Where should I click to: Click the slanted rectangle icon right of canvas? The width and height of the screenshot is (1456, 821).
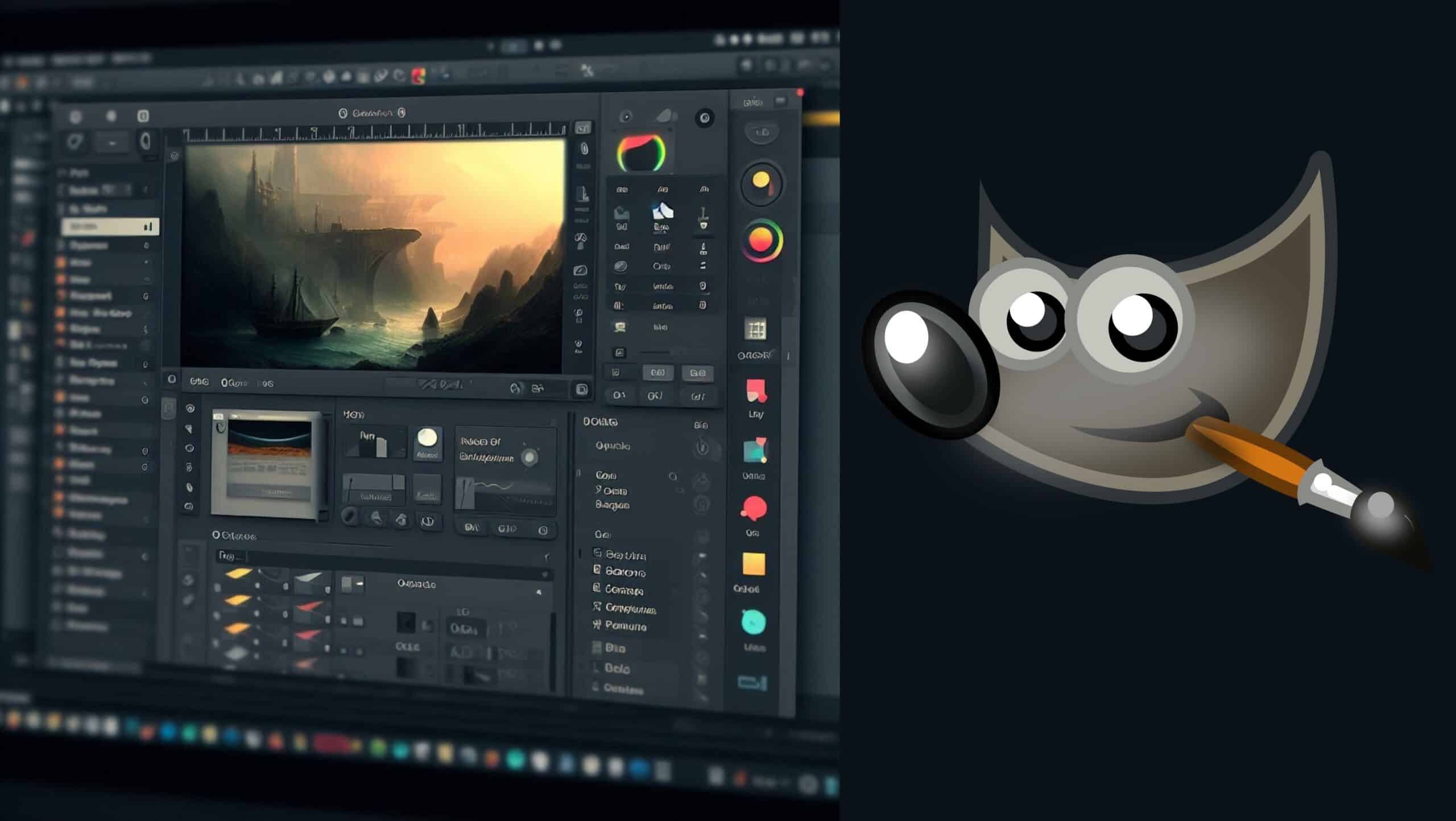[580, 270]
